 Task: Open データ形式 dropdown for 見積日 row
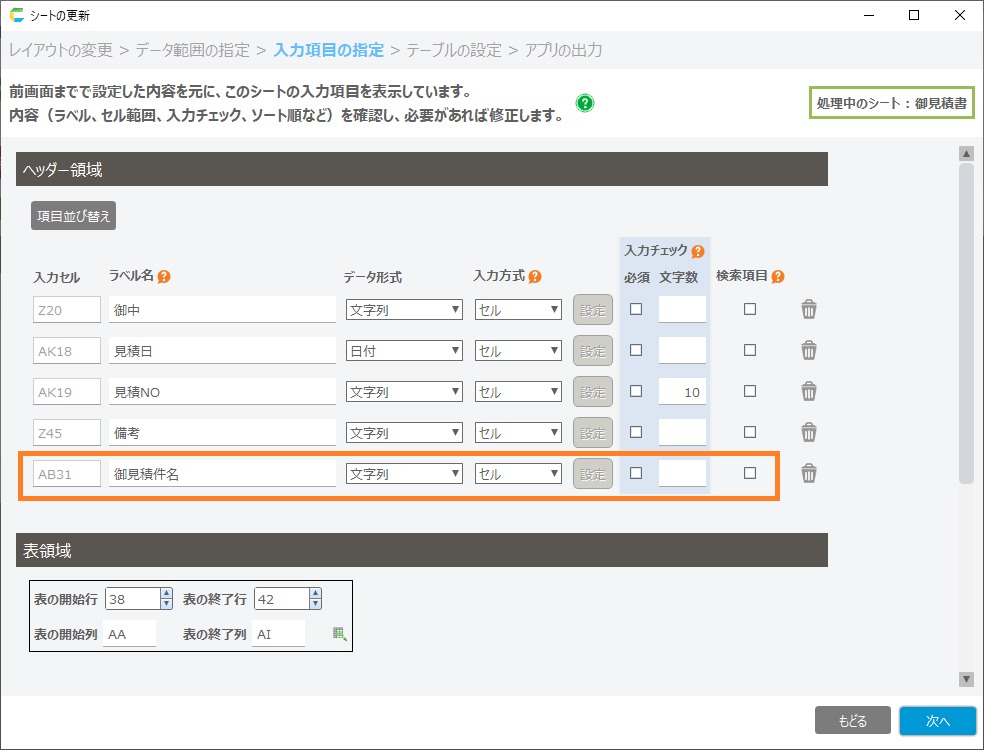point(404,351)
